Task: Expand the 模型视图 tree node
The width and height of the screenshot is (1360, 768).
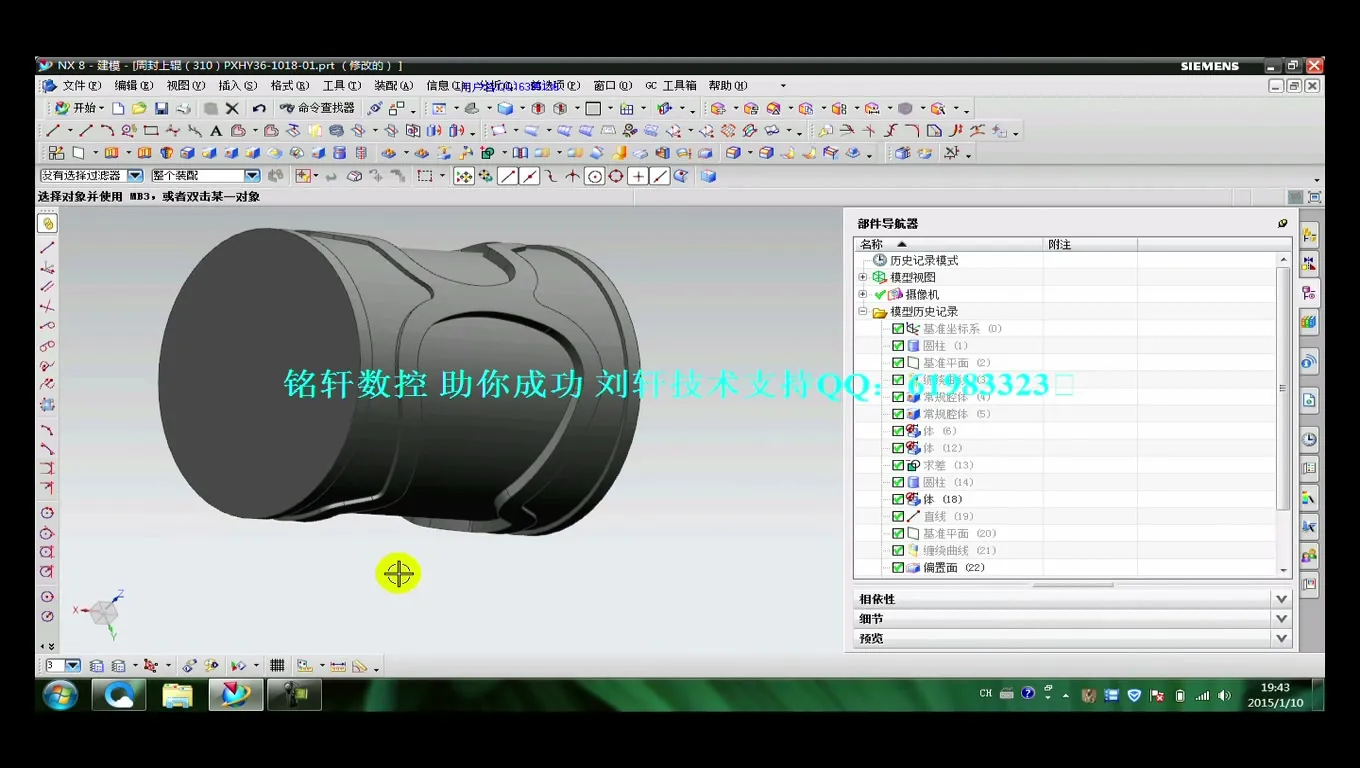Action: 863,277
